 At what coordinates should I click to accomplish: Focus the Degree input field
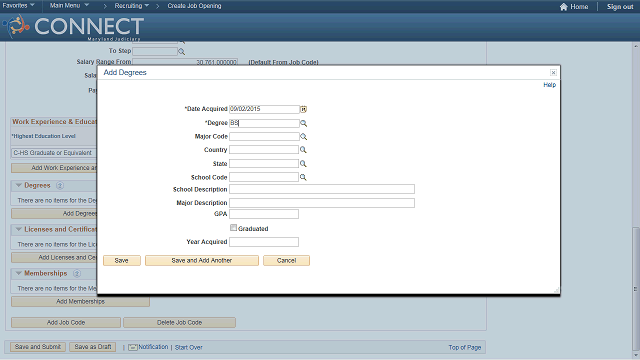click(264, 123)
